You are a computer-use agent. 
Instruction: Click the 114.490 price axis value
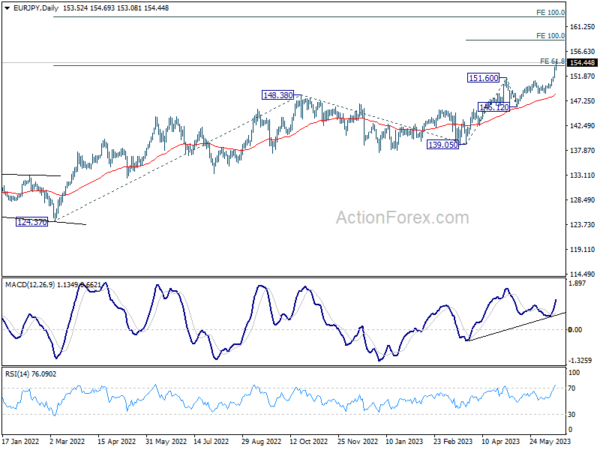coord(582,274)
